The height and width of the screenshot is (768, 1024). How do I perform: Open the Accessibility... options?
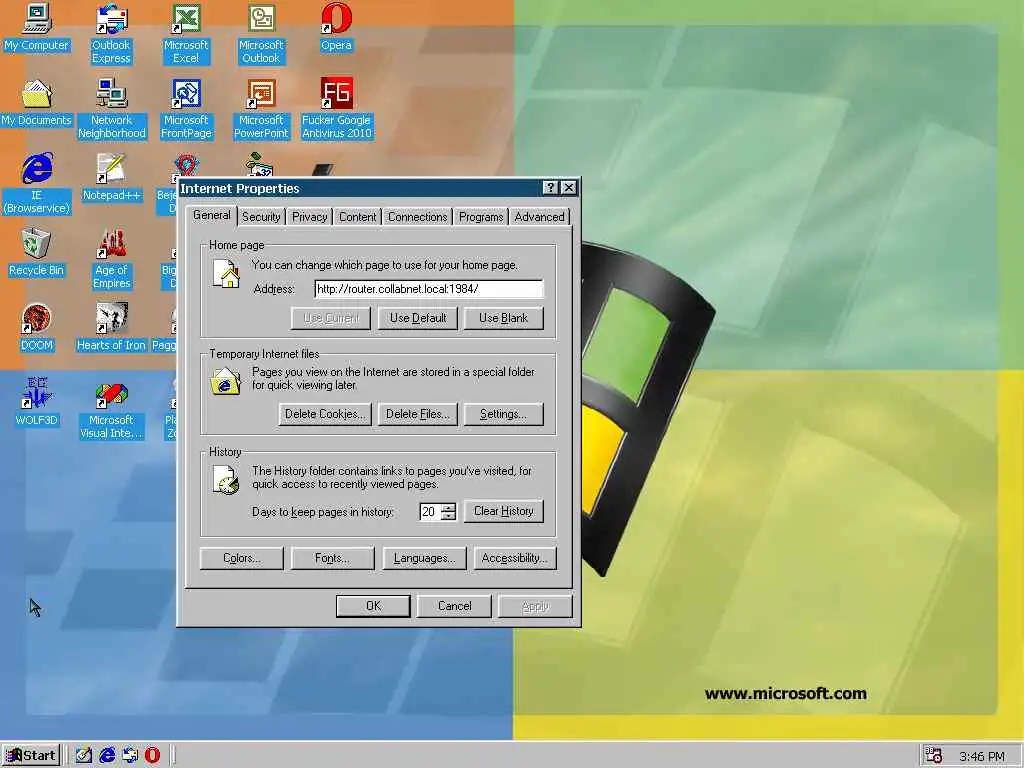tap(515, 558)
